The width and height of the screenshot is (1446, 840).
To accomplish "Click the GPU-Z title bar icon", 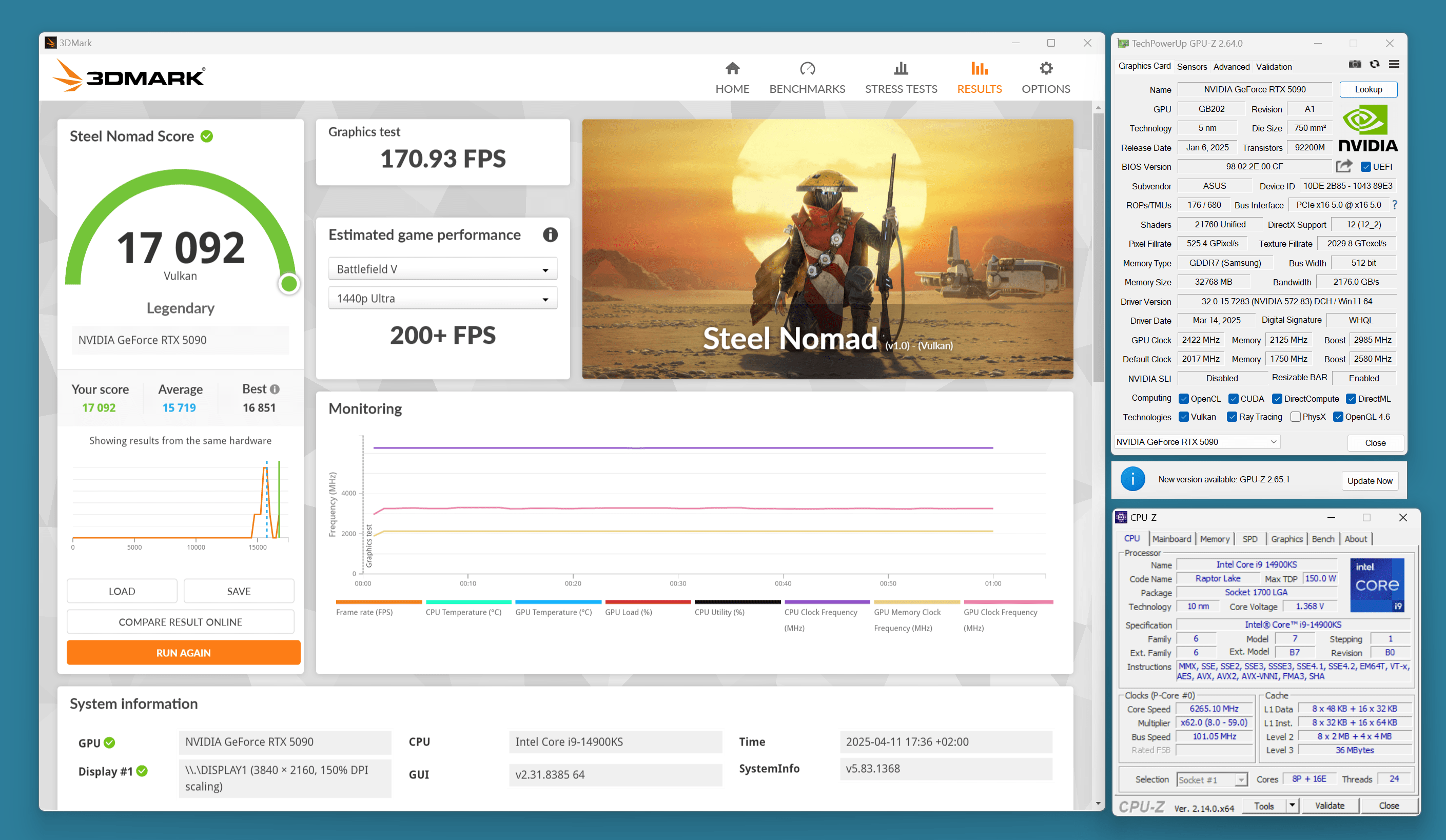I will coord(1123,44).
